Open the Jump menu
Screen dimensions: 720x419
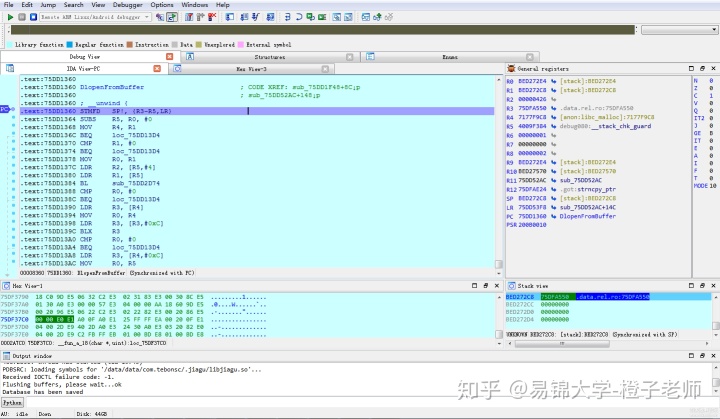(x=48, y=5)
